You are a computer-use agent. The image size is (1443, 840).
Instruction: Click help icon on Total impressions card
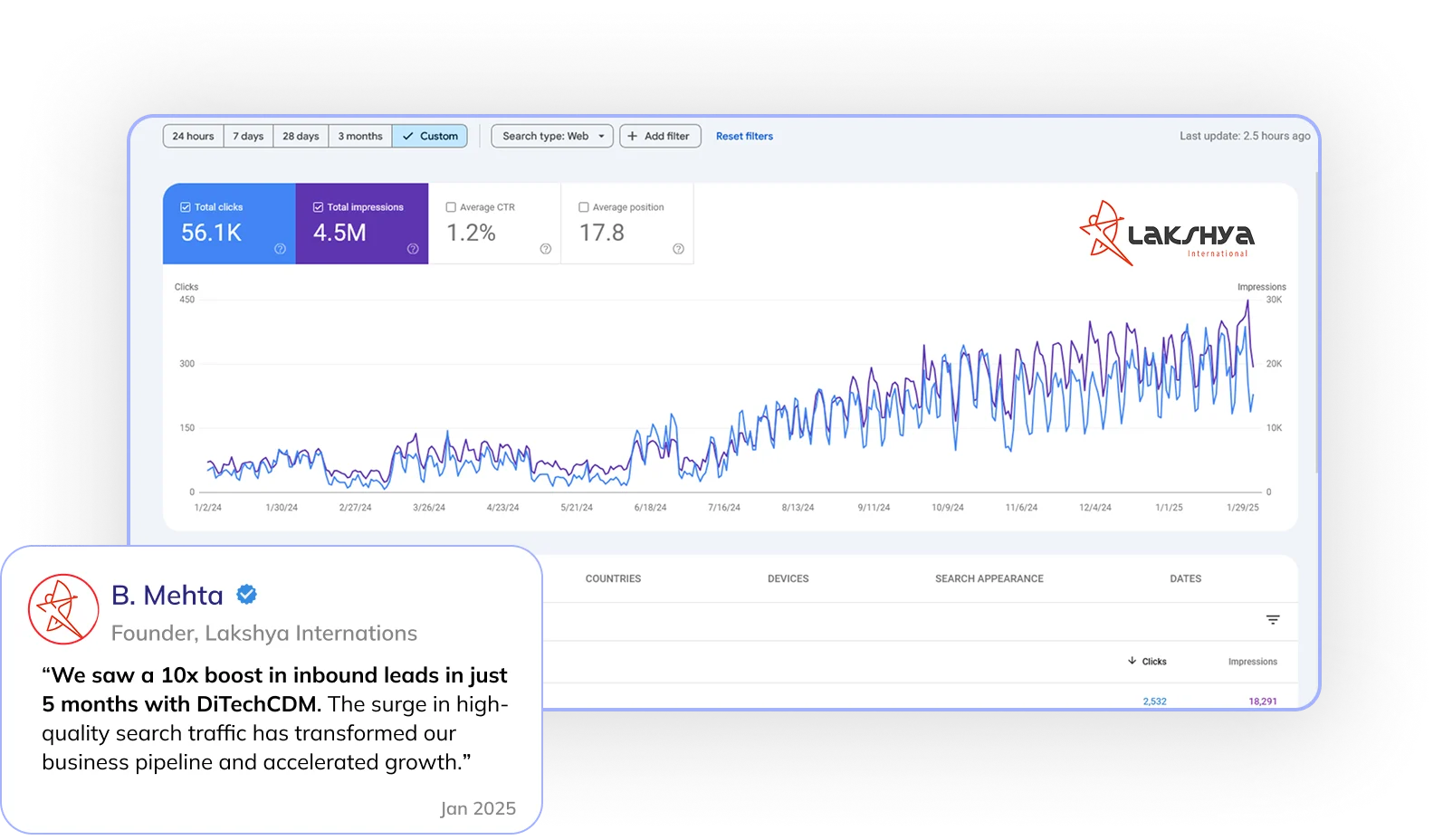pos(413,249)
